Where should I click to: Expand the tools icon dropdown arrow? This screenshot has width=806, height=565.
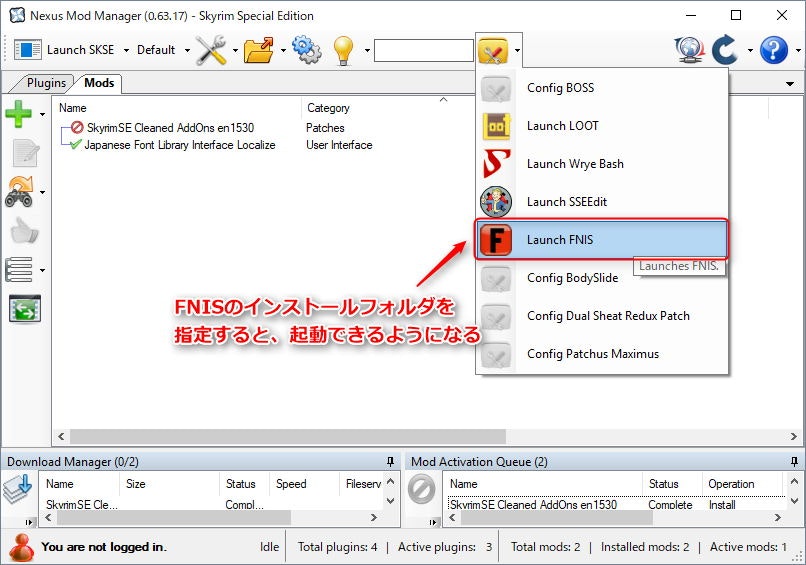(x=235, y=50)
